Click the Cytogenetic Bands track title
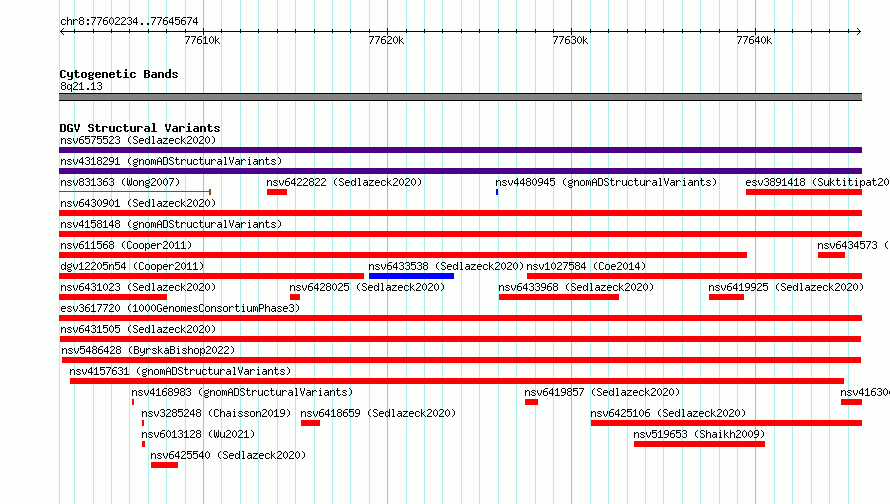The width and height of the screenshot is (890, 504). tap(119, 74)
